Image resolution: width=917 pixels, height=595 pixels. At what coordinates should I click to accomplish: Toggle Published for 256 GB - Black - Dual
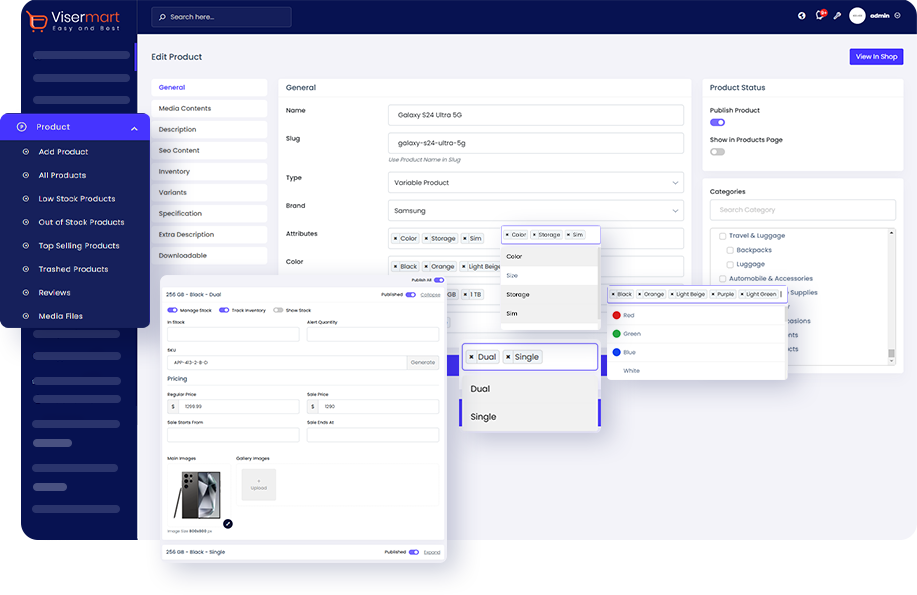(x=411, y=295)
